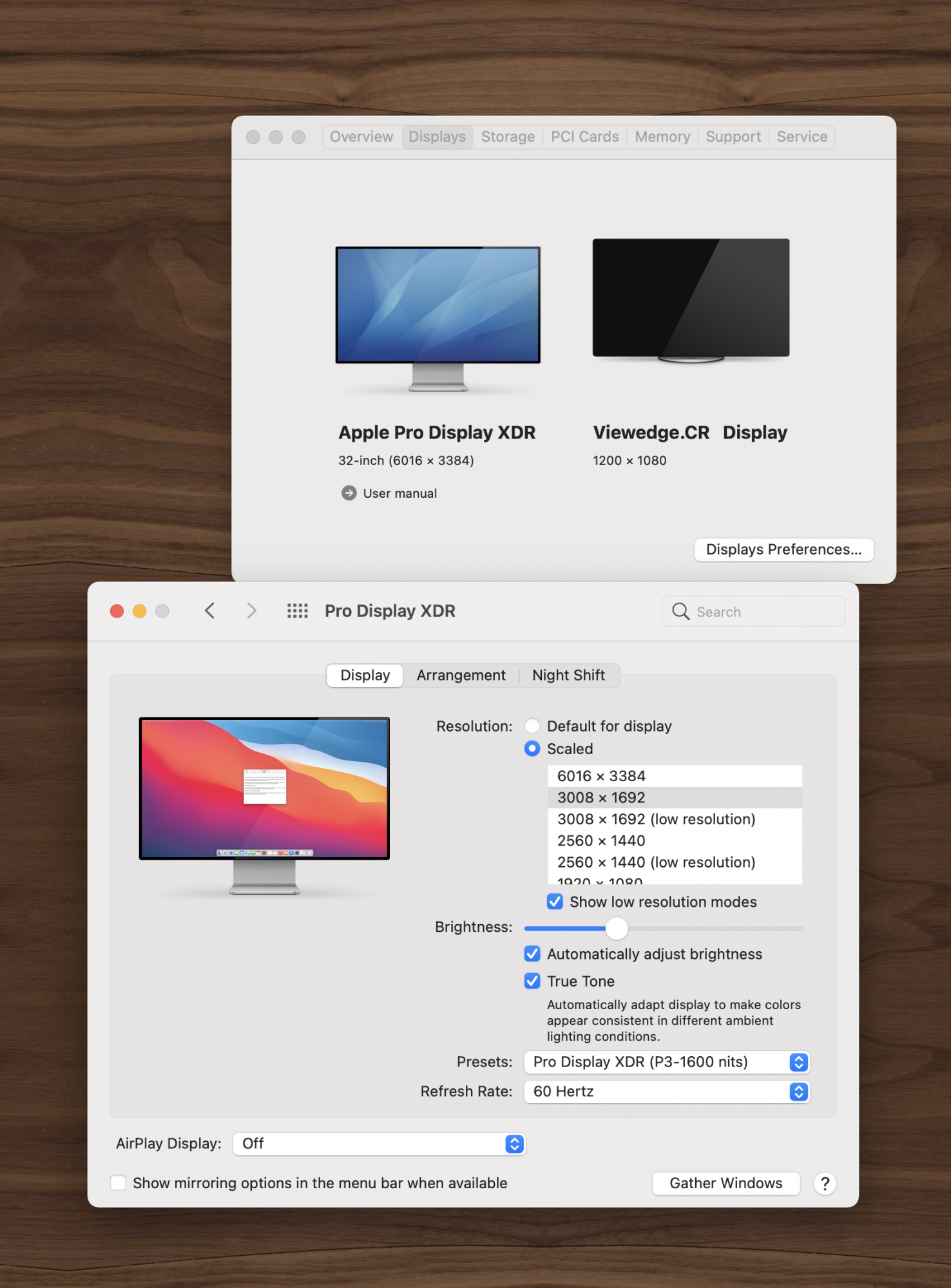
Task: Open the AirPlay Display dropdown
Action: [x=379, y=1144]
